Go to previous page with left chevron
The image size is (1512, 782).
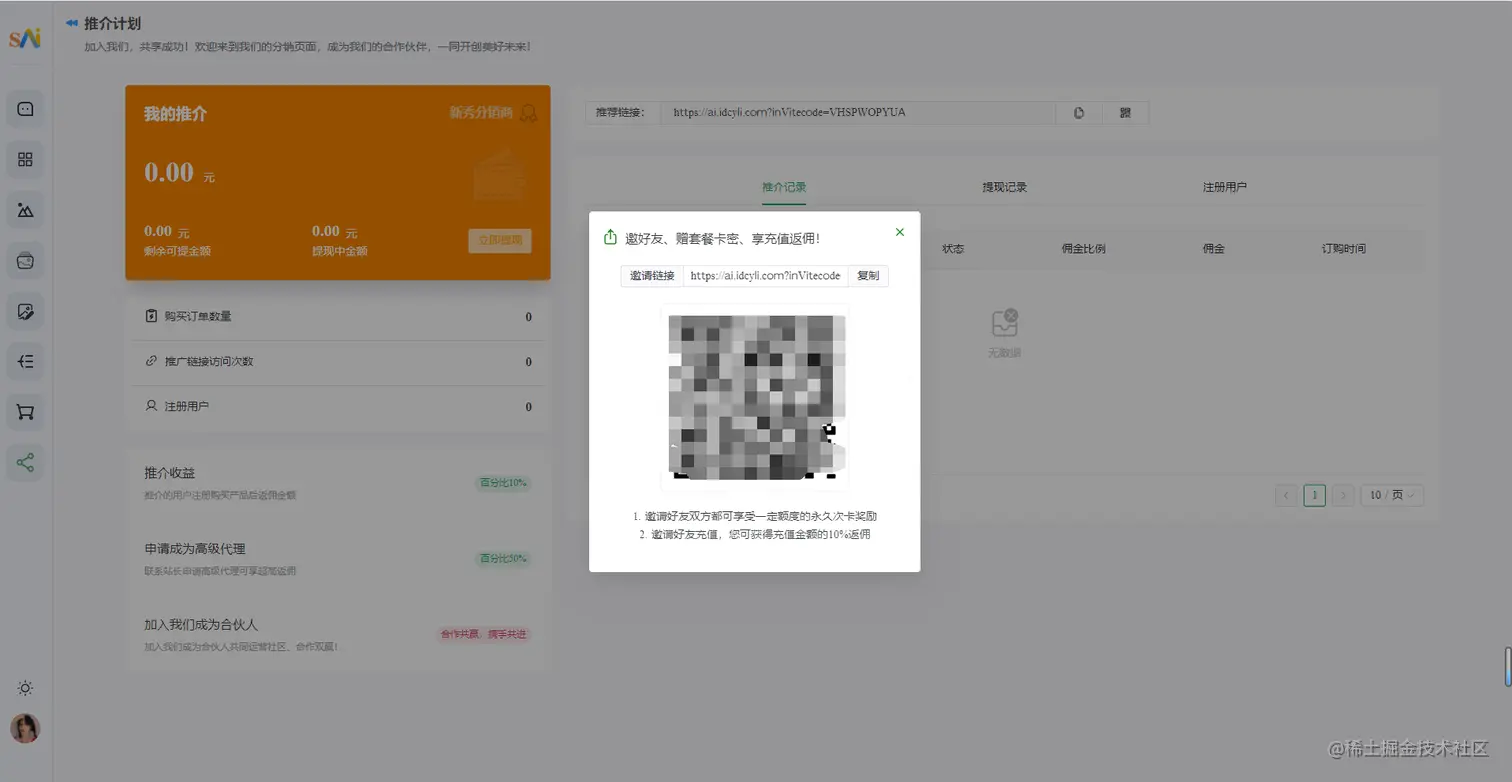1284,495
